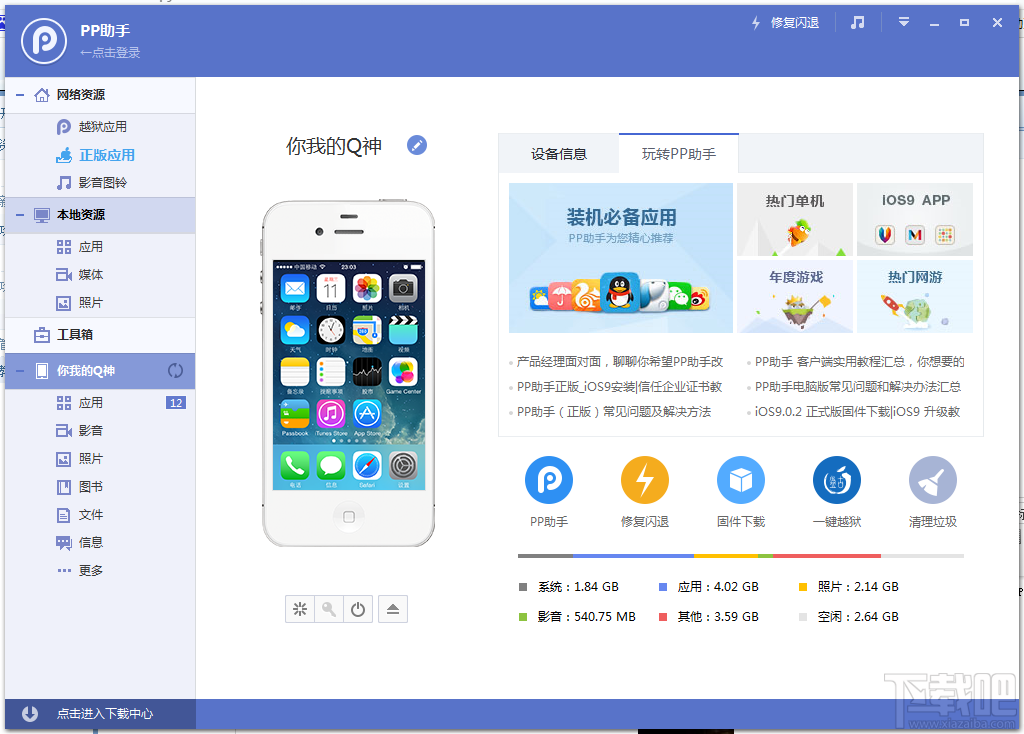The width and height of the screenshot is (1024, 734).
Task: Click the 你我的Q神 device name heading
Action: tap(334, 146)
